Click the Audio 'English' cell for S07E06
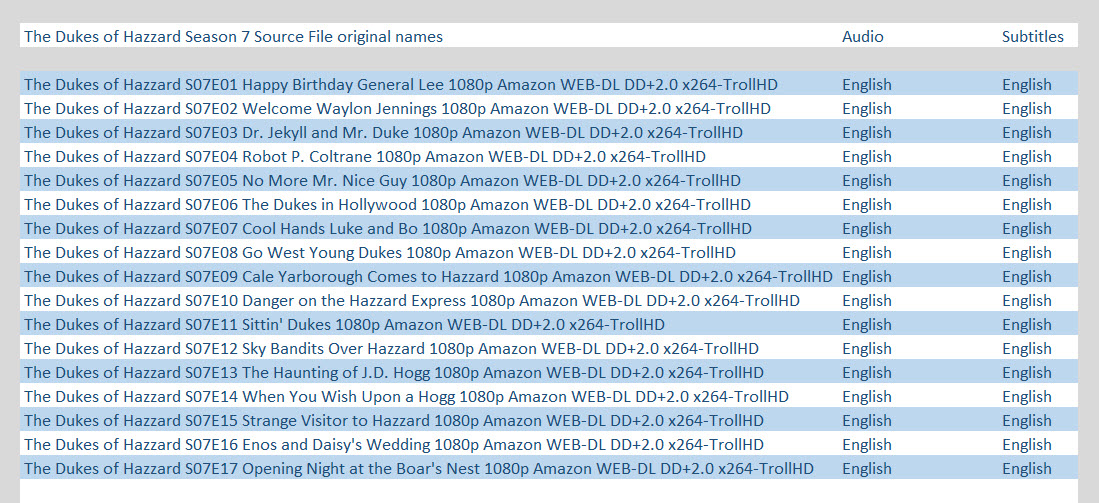 tap(867, 205)
